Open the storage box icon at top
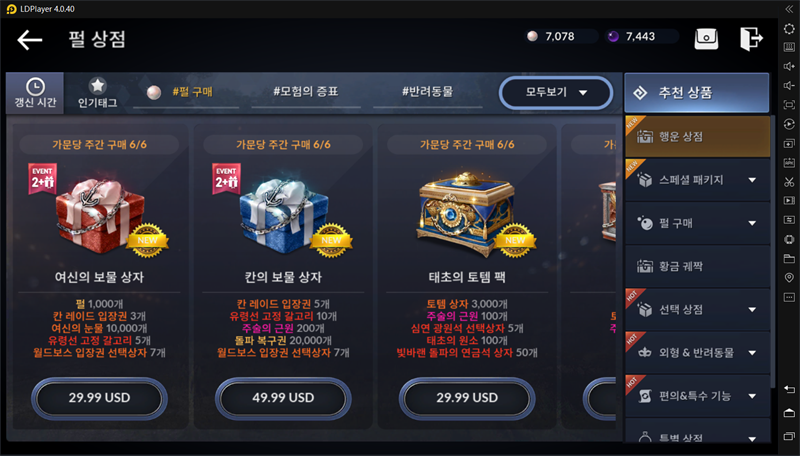The image size is (800, 456). point(706,38)
